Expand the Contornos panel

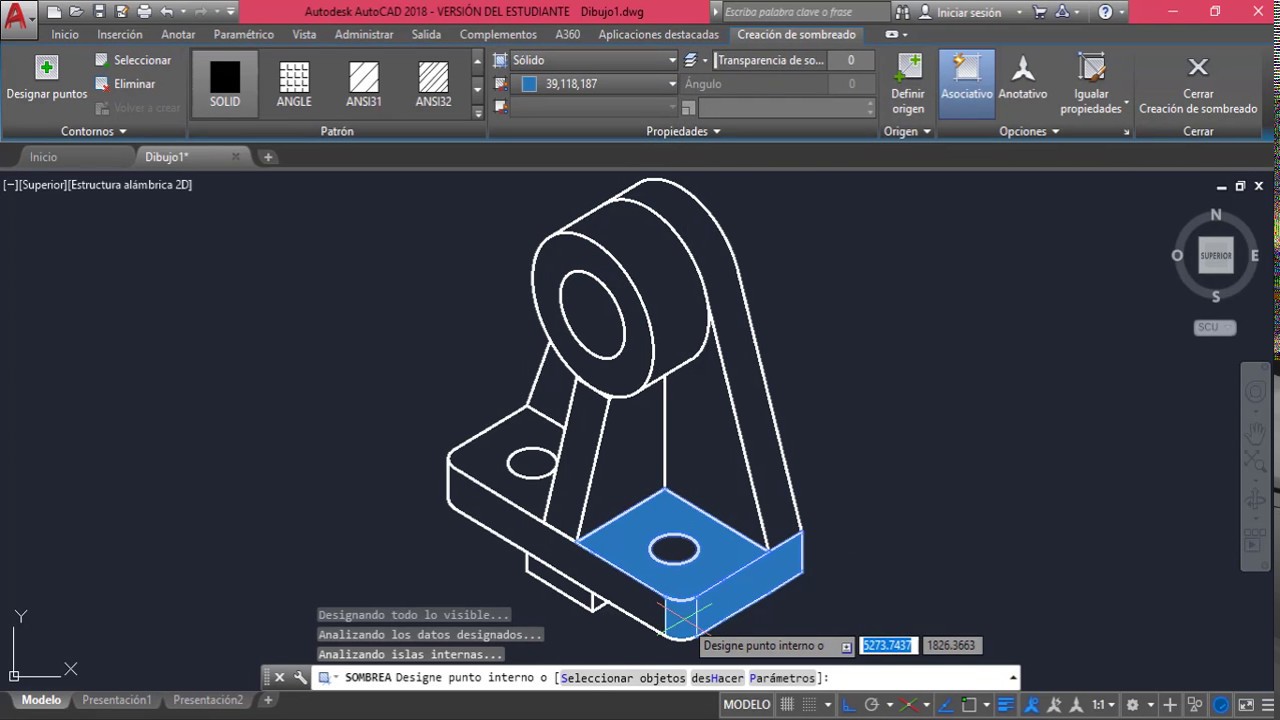(x=94, y=131)
